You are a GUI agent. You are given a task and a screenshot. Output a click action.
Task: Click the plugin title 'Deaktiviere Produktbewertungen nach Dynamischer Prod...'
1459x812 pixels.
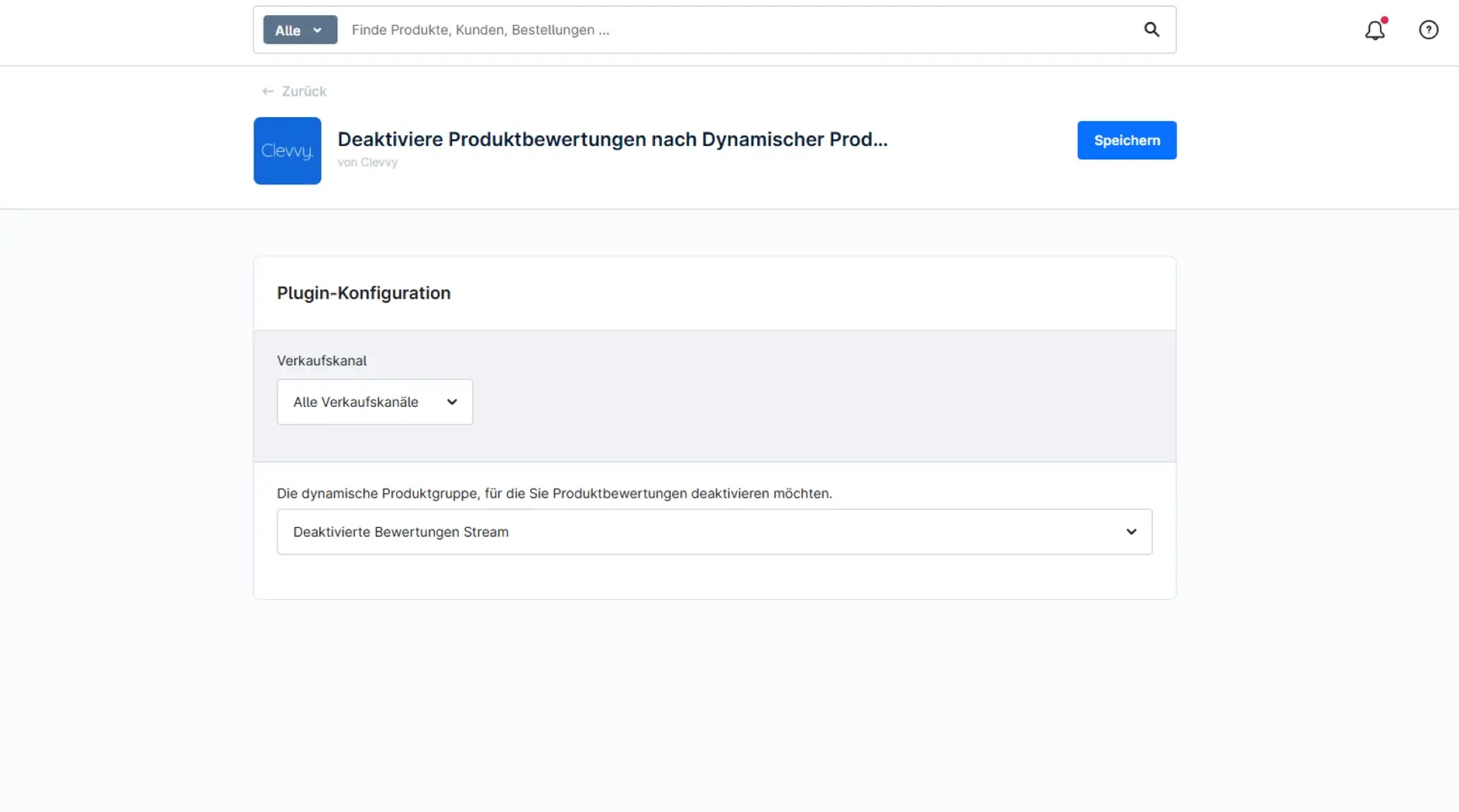tap(612, 140)
